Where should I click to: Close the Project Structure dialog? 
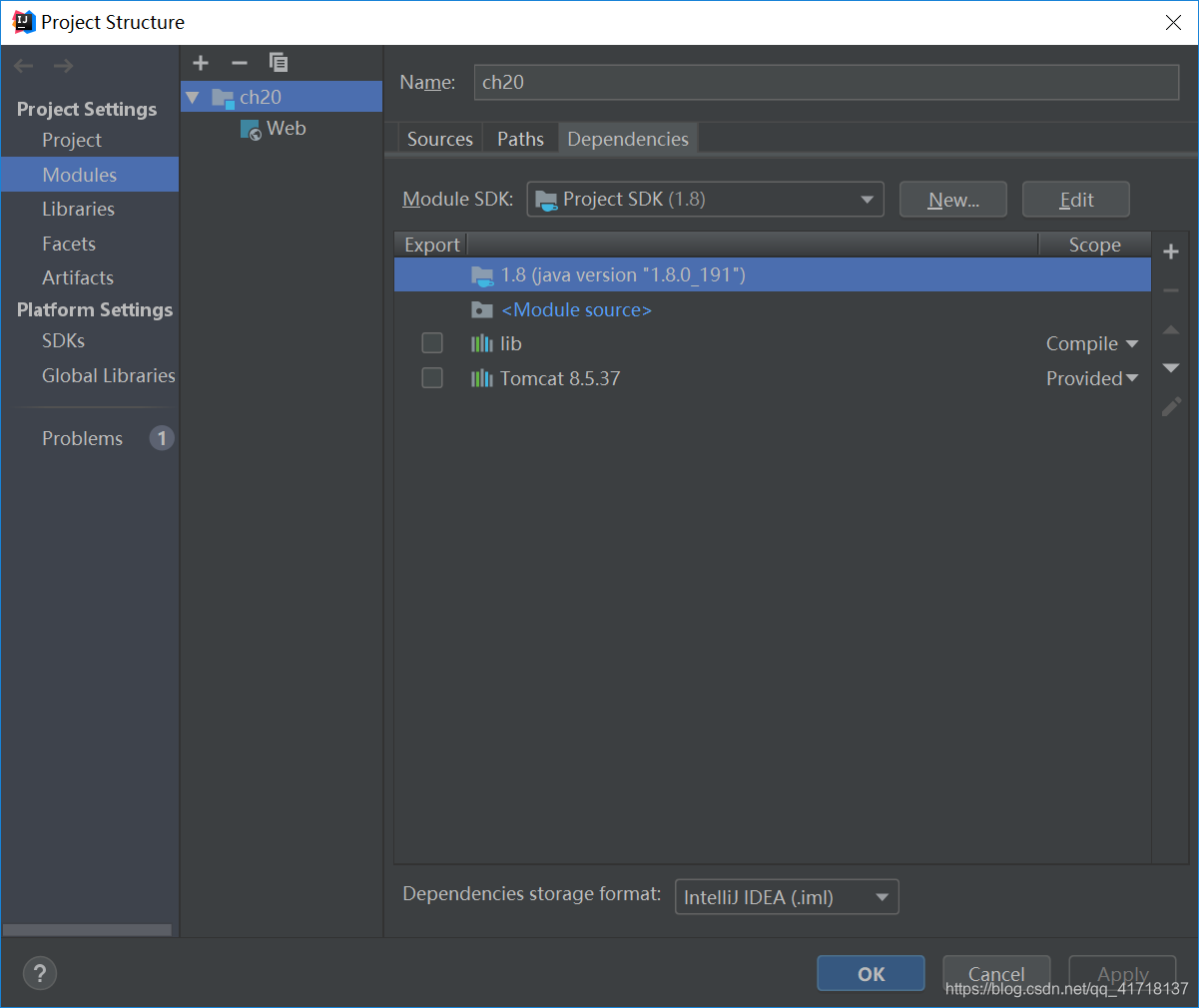click(x=1173, y=22)
